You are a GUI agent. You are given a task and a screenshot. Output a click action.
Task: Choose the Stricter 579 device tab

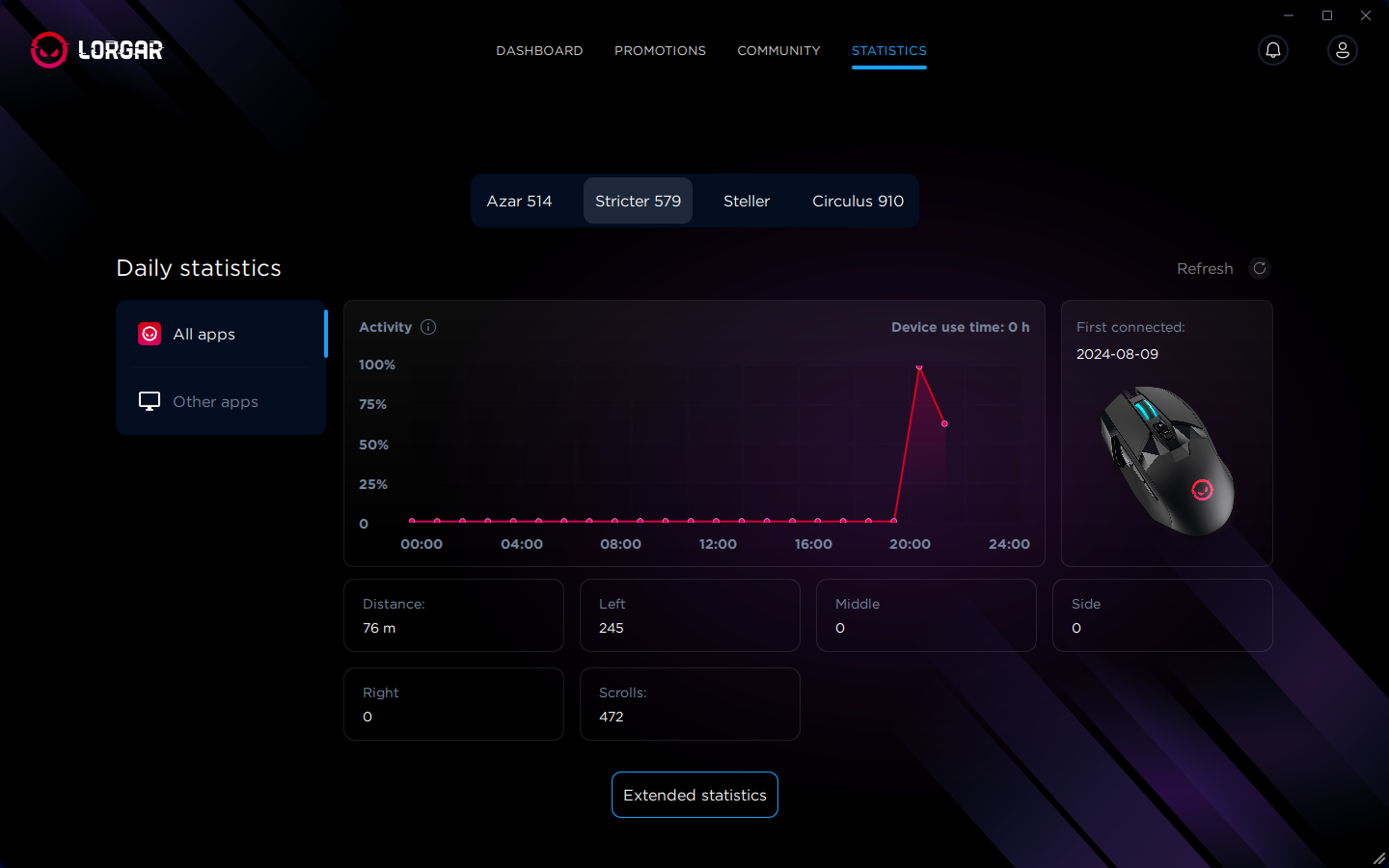click(638, 201)
